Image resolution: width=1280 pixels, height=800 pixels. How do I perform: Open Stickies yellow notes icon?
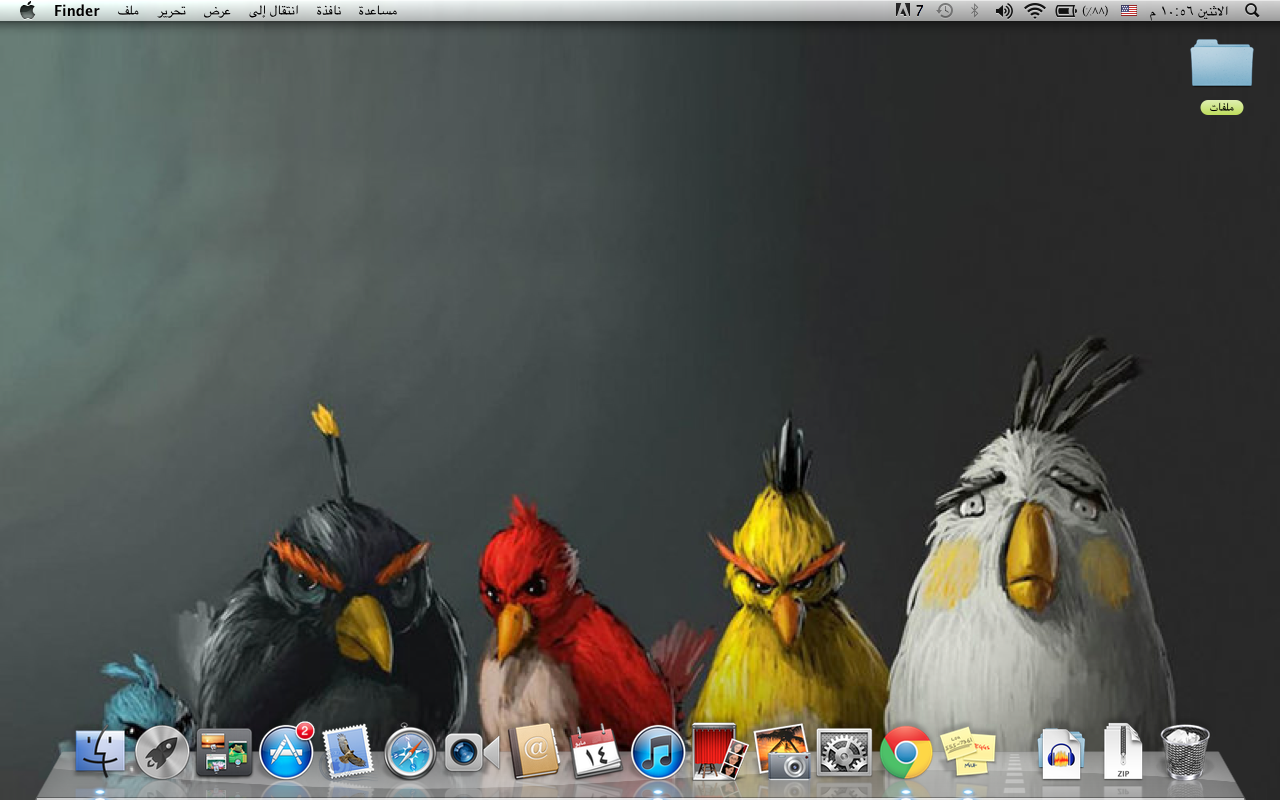968,752
